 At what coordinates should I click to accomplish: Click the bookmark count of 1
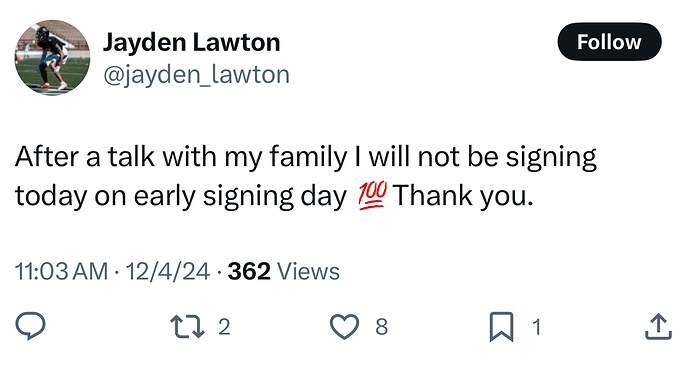536,327
